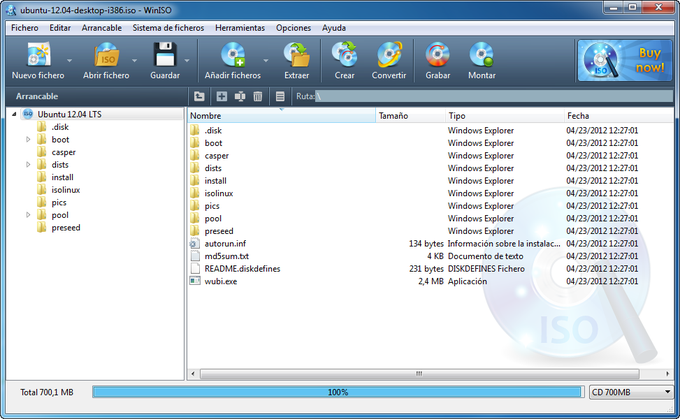Expand the boot folder in tree

pyautogui.click(x=28, y=139)
